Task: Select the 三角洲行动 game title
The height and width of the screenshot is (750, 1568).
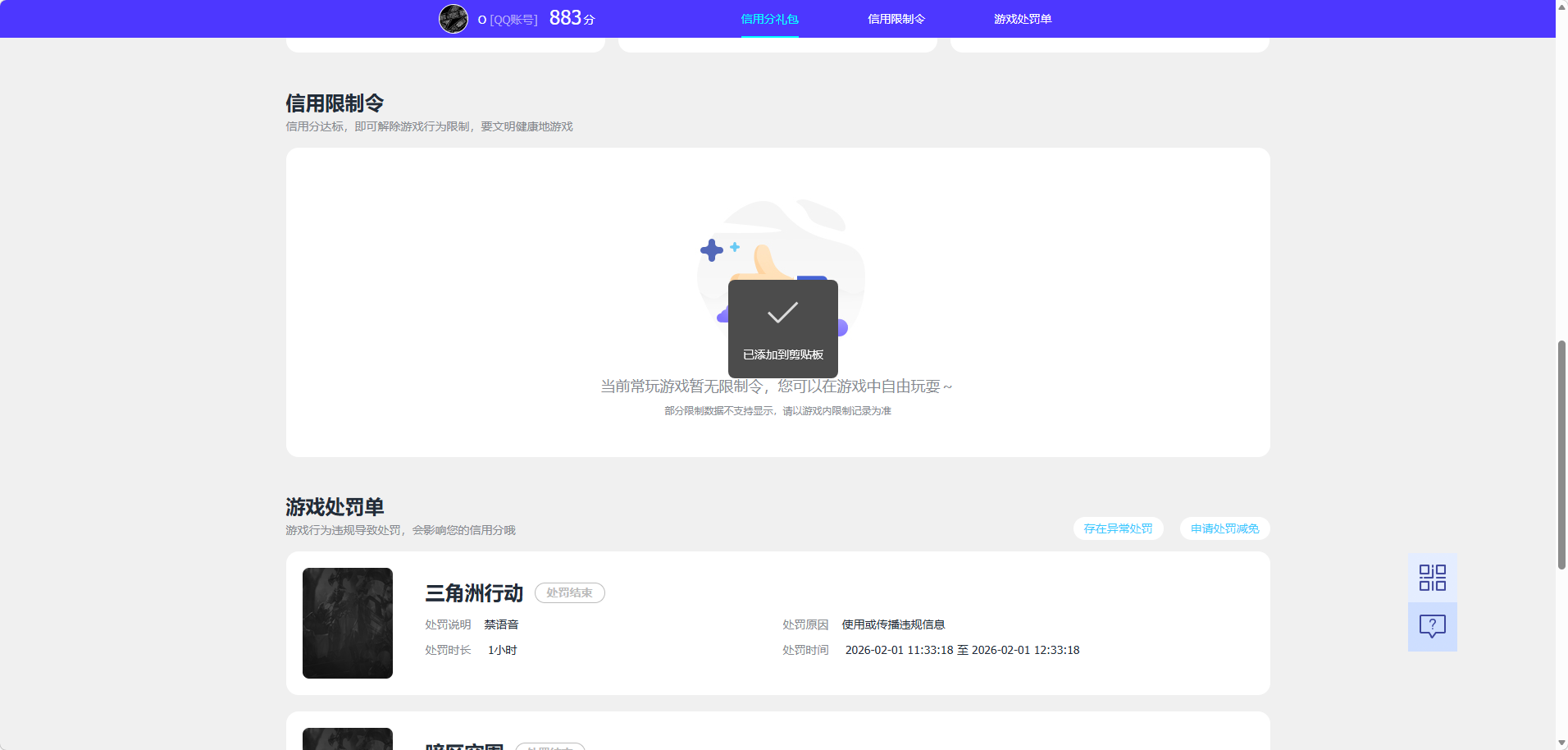Action: [473, 593]
